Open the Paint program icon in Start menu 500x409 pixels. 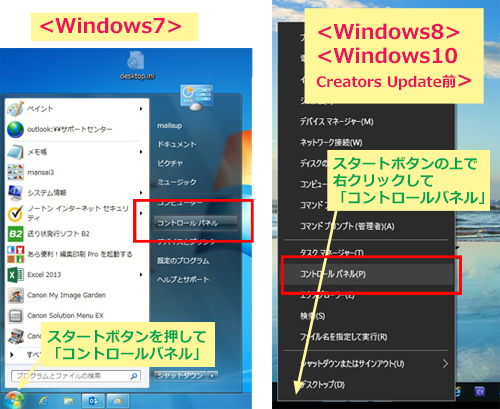[x=15, y=109]
